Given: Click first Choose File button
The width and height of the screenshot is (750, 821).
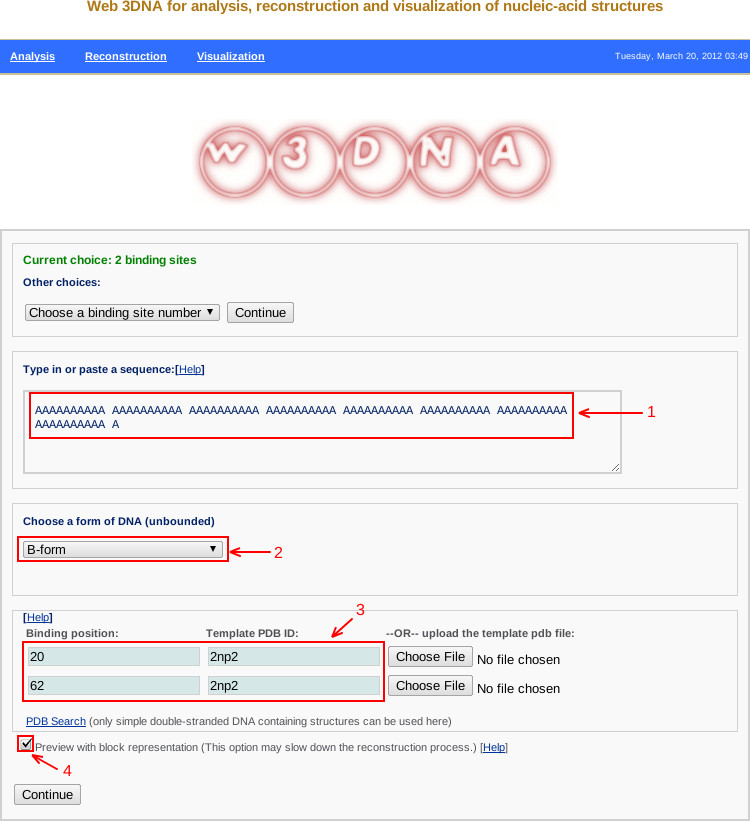Looking at the screenshot, I should [x=431, y=657].
